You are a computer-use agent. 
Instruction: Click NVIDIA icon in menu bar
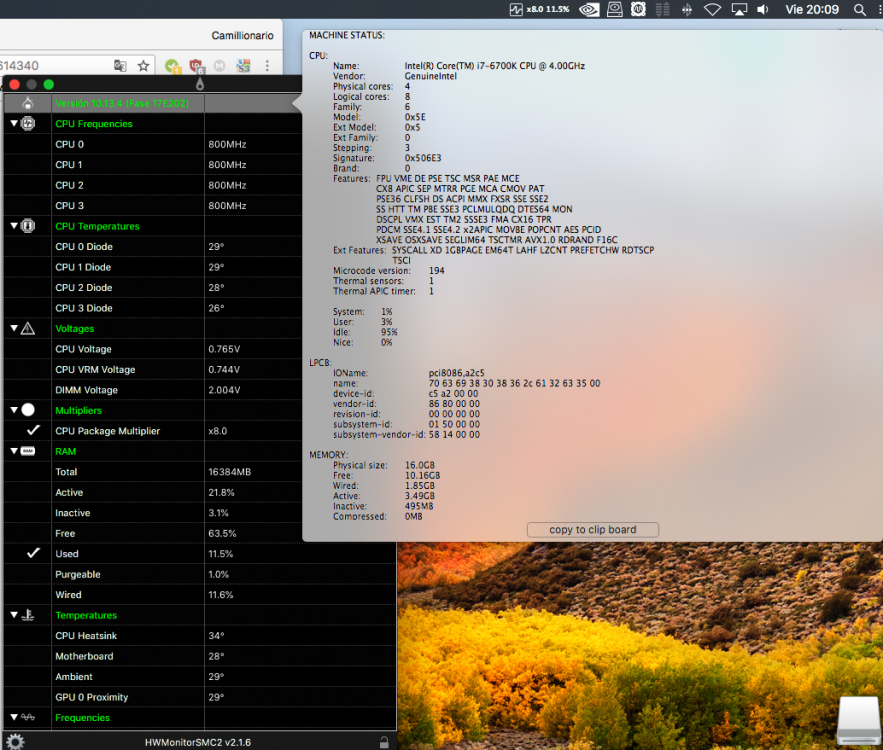(x=589, y=10)
